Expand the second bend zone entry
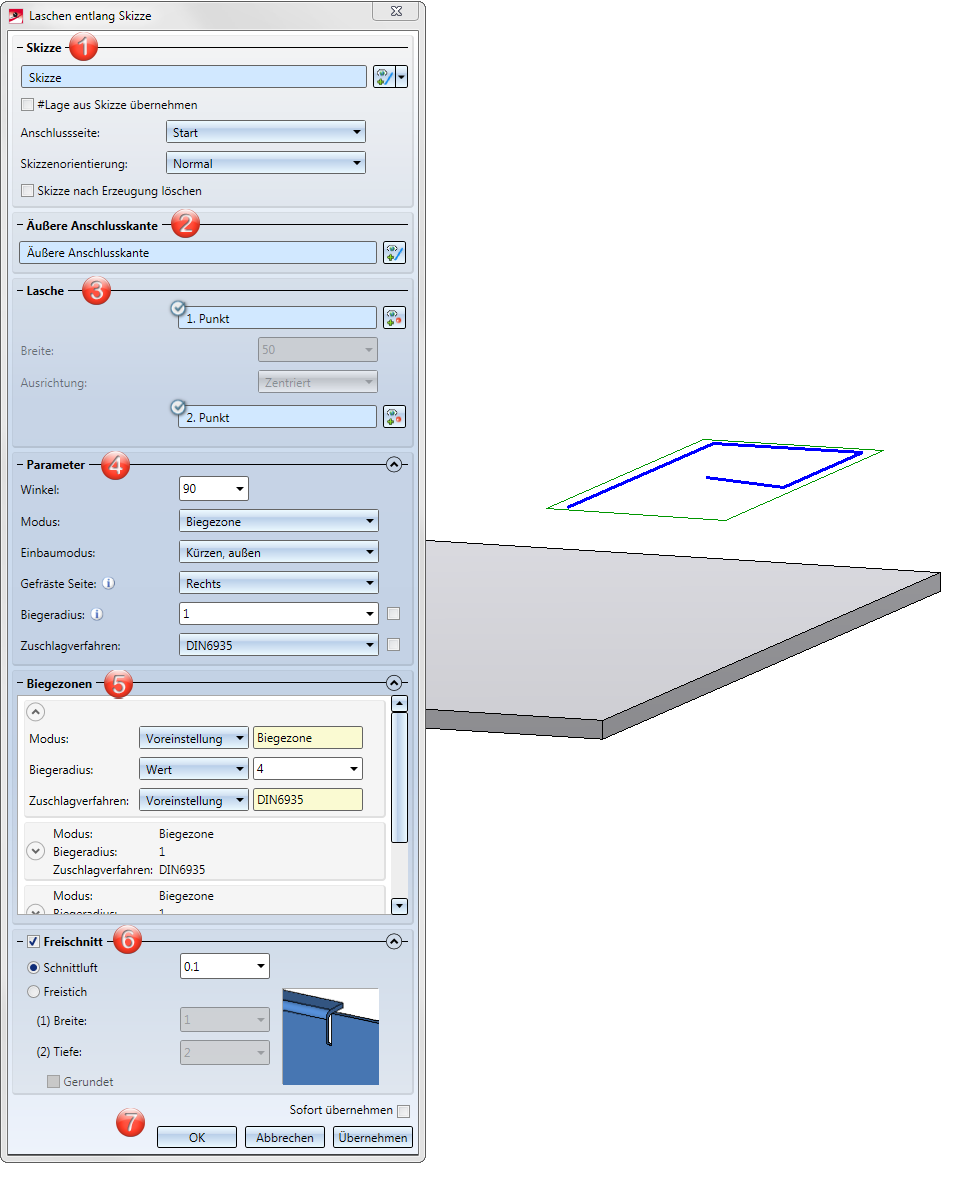Image resolution: width=957 pixels, height=1178 pixels. 35,851
